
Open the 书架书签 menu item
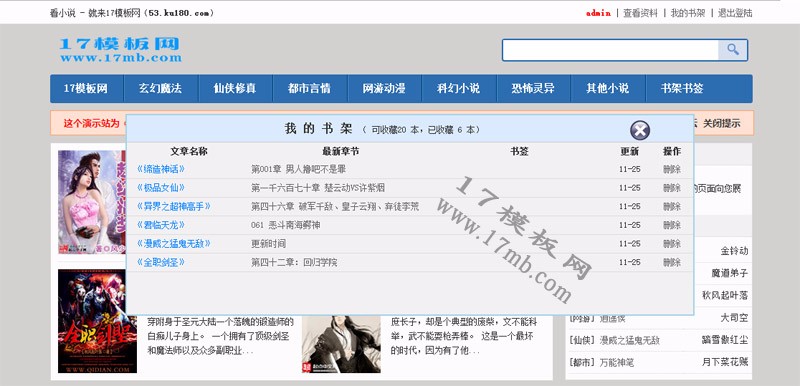[682, 89]
